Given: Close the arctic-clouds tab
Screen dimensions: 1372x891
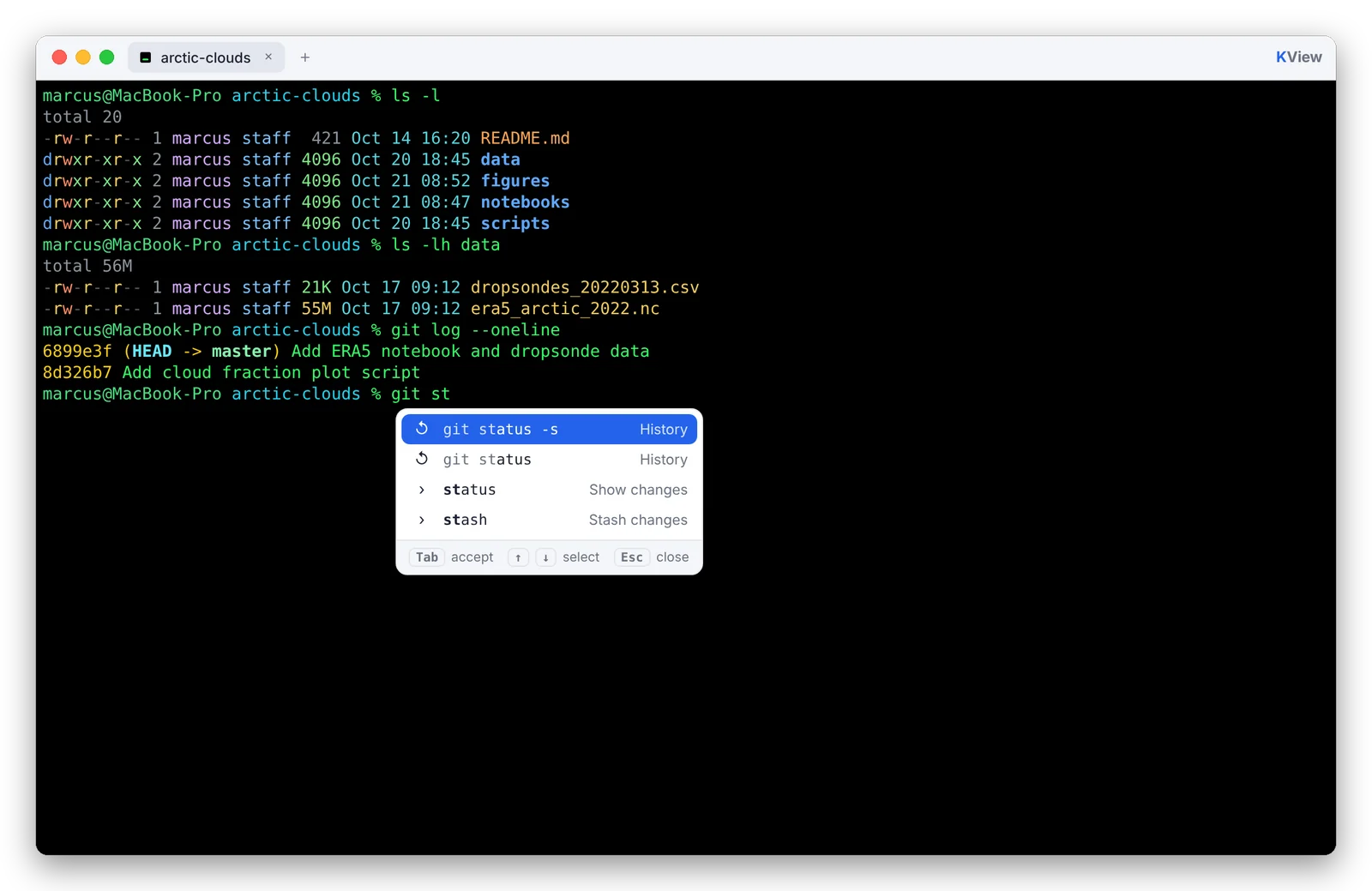Looking at the screenshot, I should 268,57.
